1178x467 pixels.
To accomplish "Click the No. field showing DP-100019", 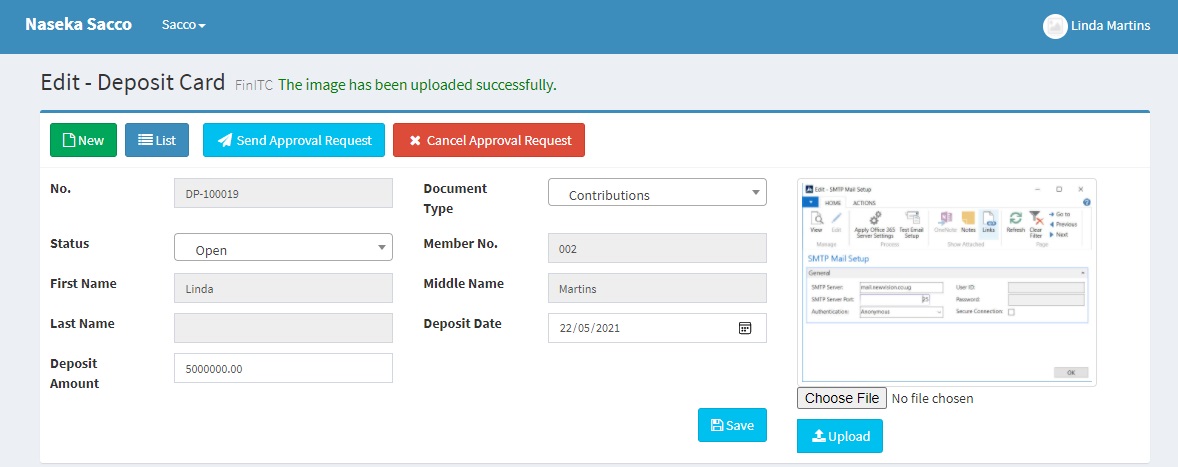I will coord(283,193).
